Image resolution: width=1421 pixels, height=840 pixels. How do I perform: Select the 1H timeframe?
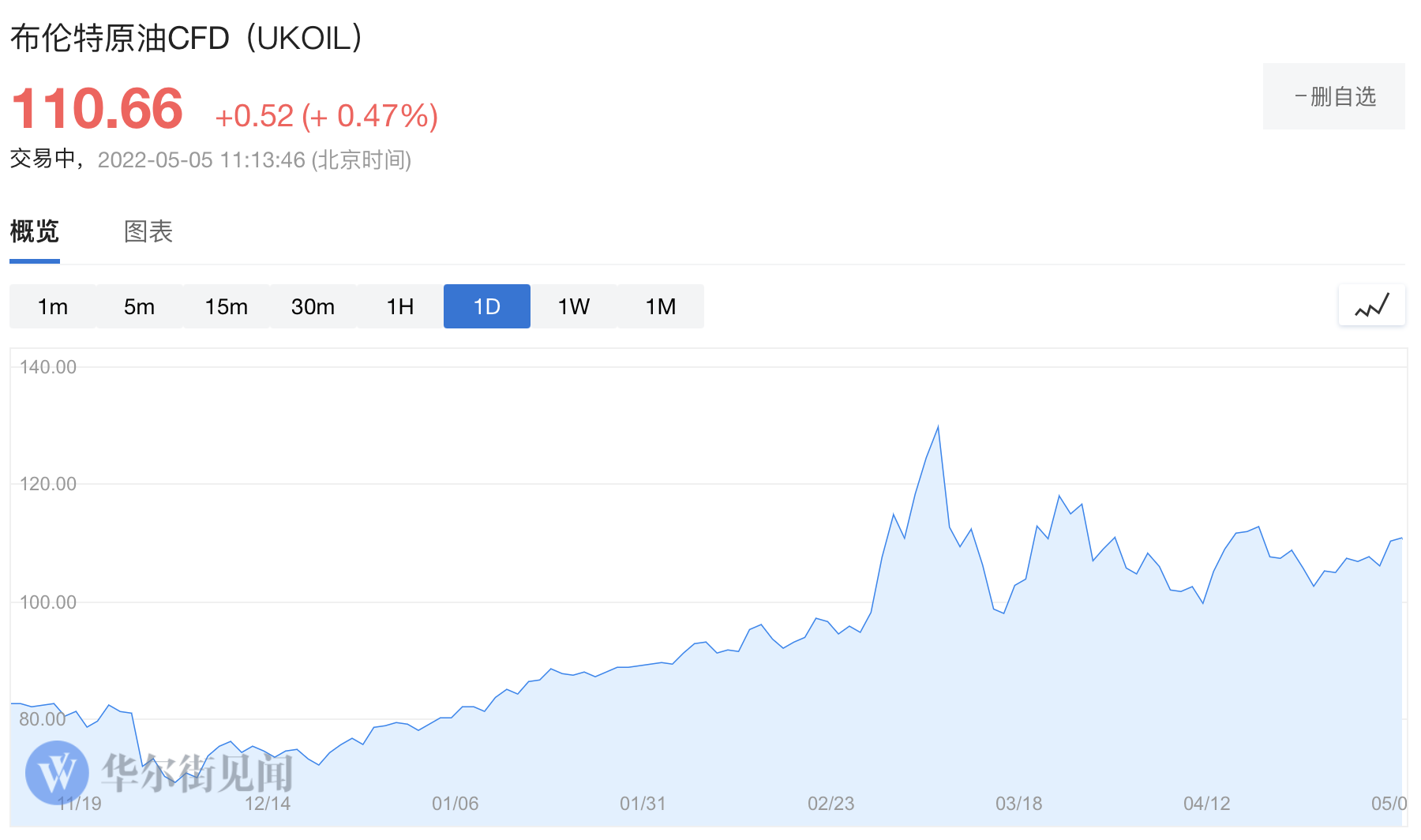(x=399, y=306)
